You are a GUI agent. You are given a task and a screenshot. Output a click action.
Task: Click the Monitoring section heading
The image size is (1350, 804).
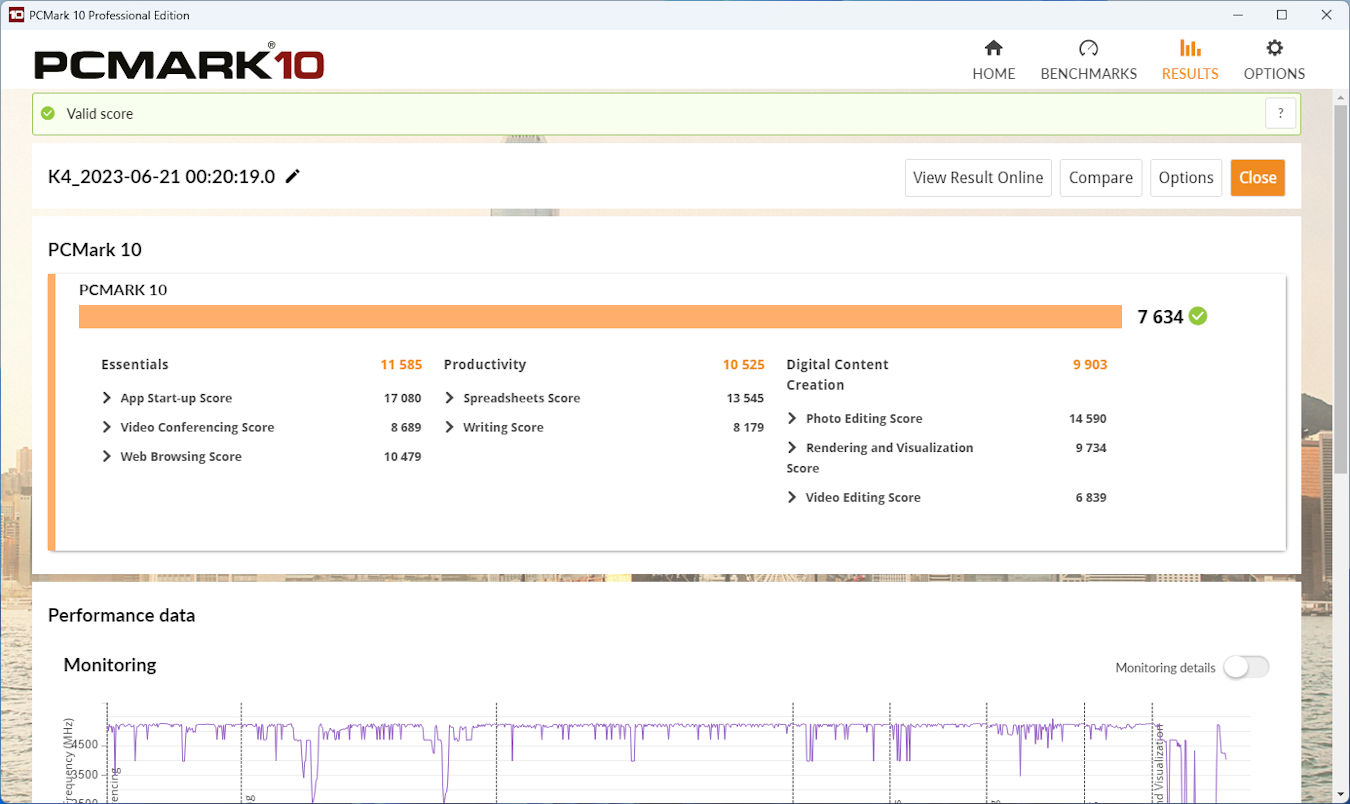[110, 665]
